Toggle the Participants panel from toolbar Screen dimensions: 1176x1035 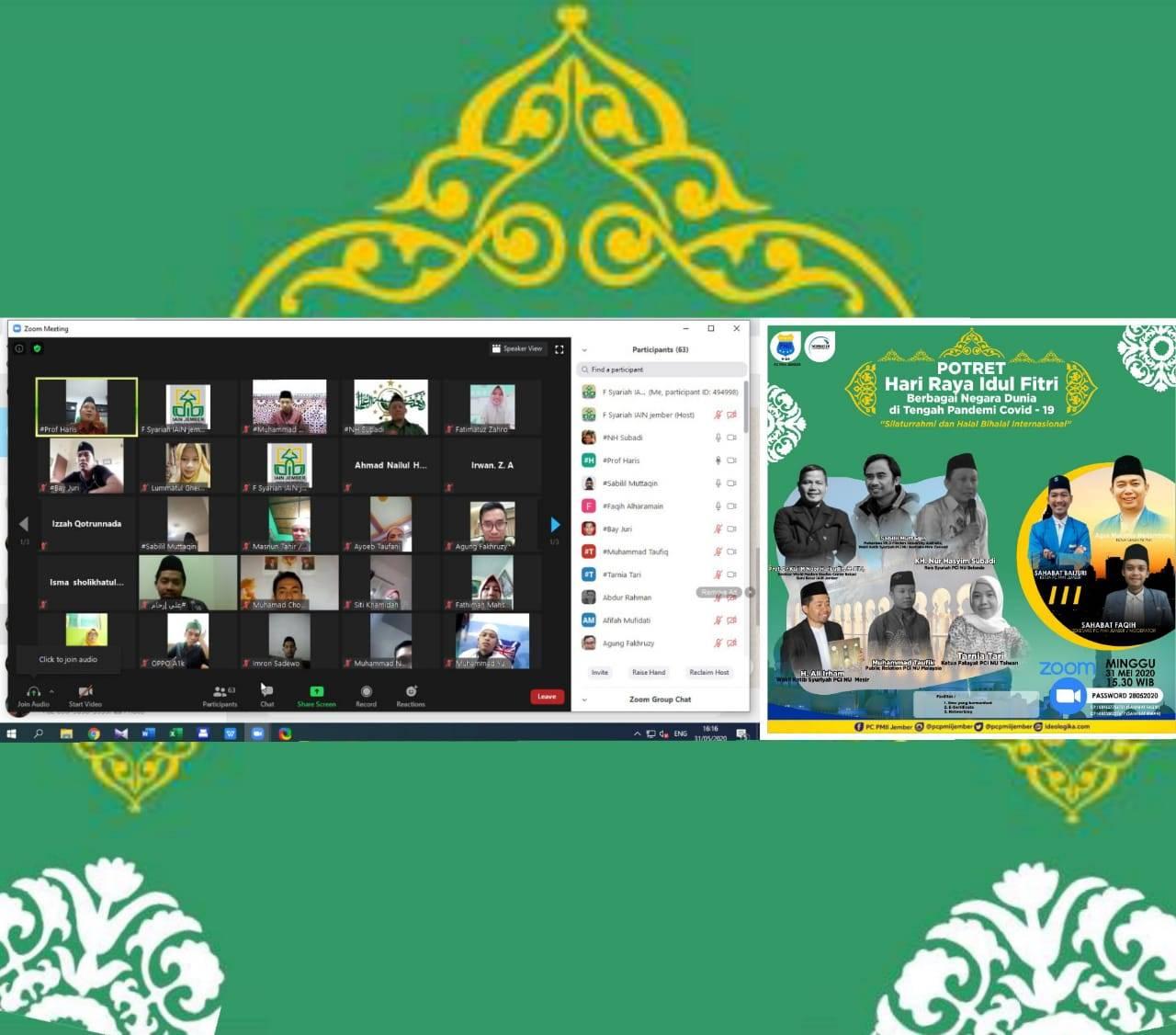(x=220, y=691)
